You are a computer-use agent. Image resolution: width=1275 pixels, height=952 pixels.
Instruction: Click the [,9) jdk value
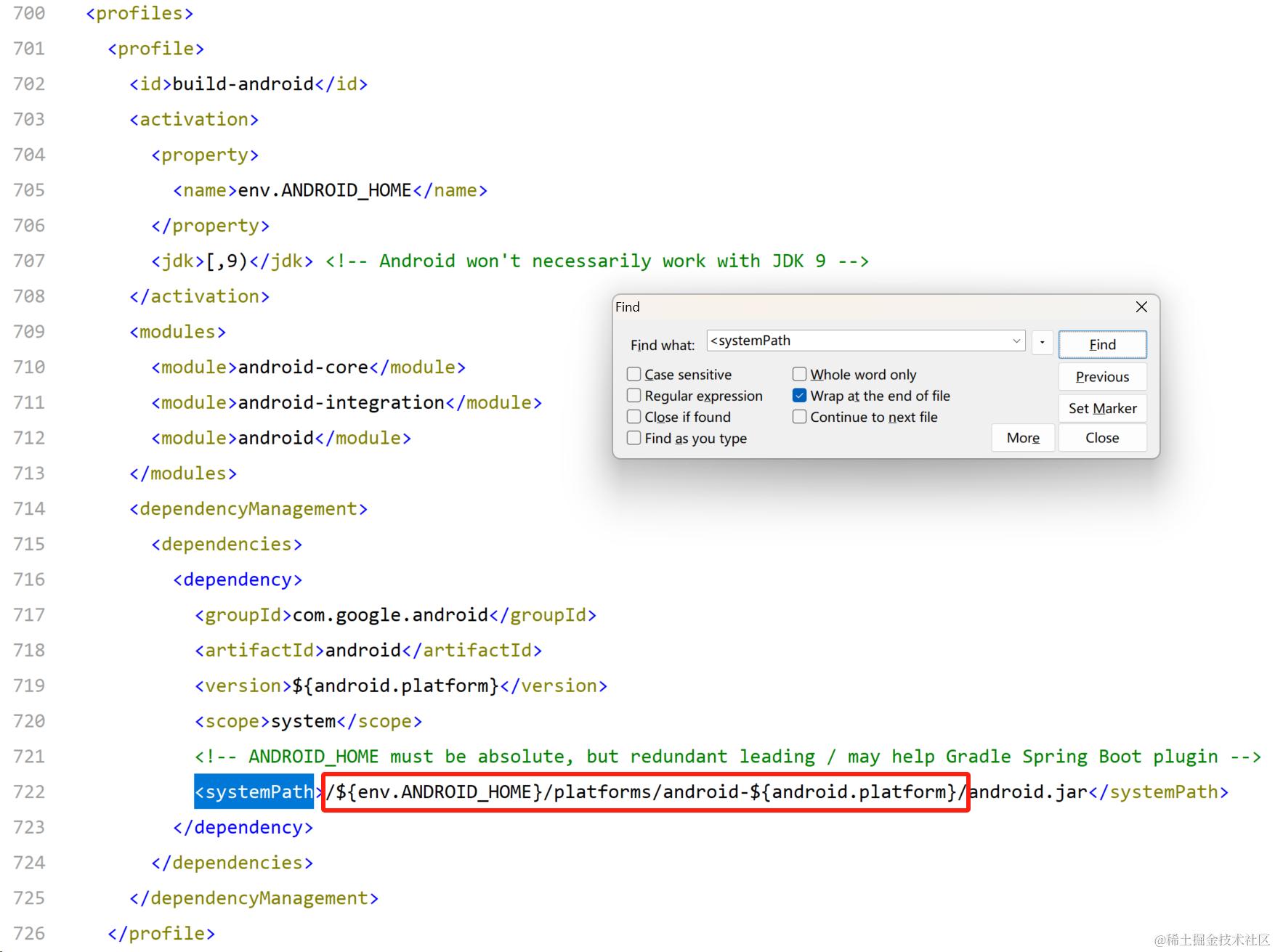227,261
